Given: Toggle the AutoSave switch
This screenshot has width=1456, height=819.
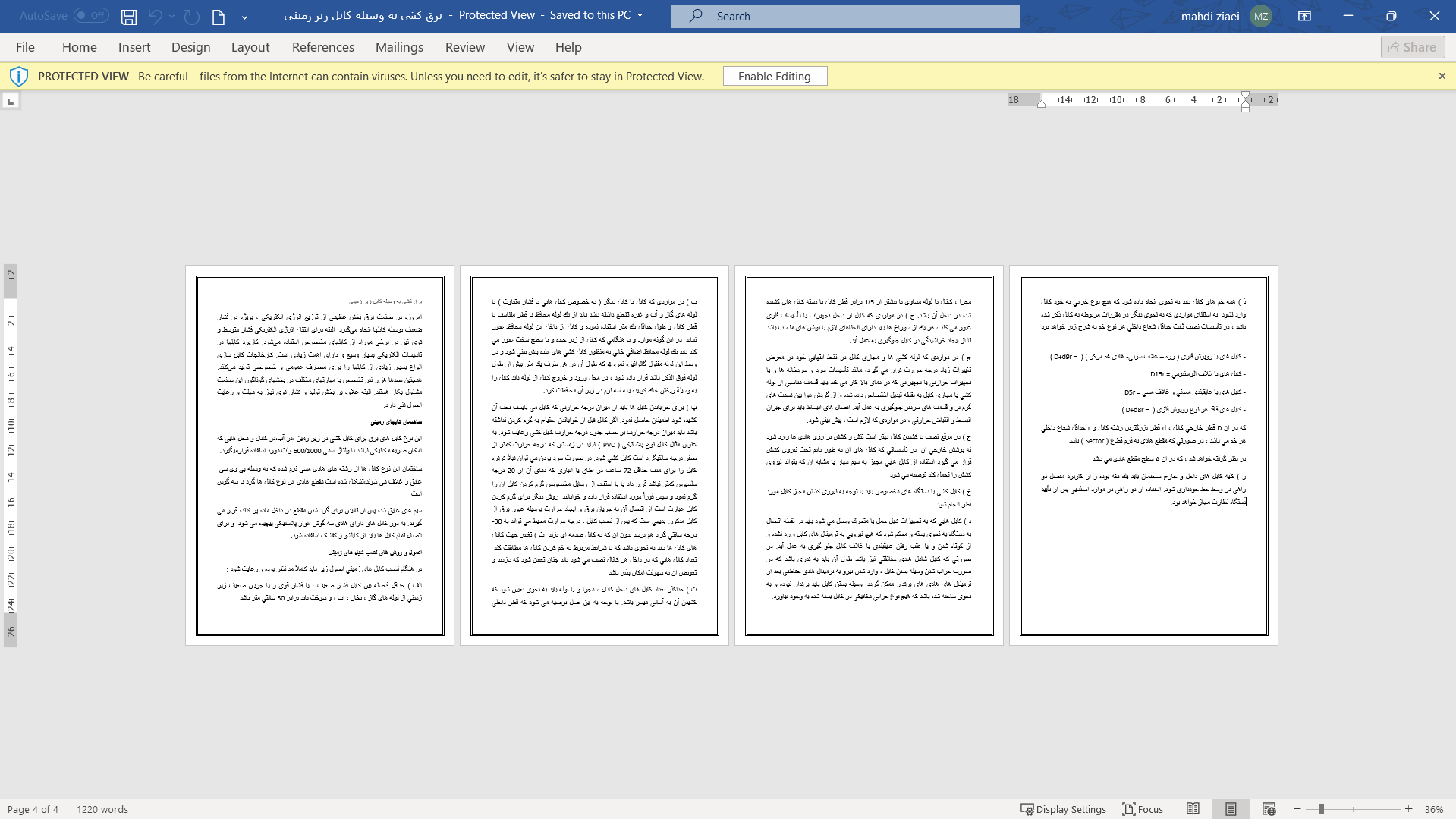Looking at the screenshot, I should point(91,16).
